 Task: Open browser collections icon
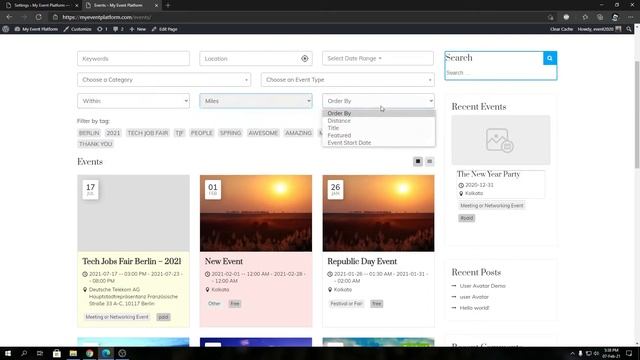click(x=600, y=17)
